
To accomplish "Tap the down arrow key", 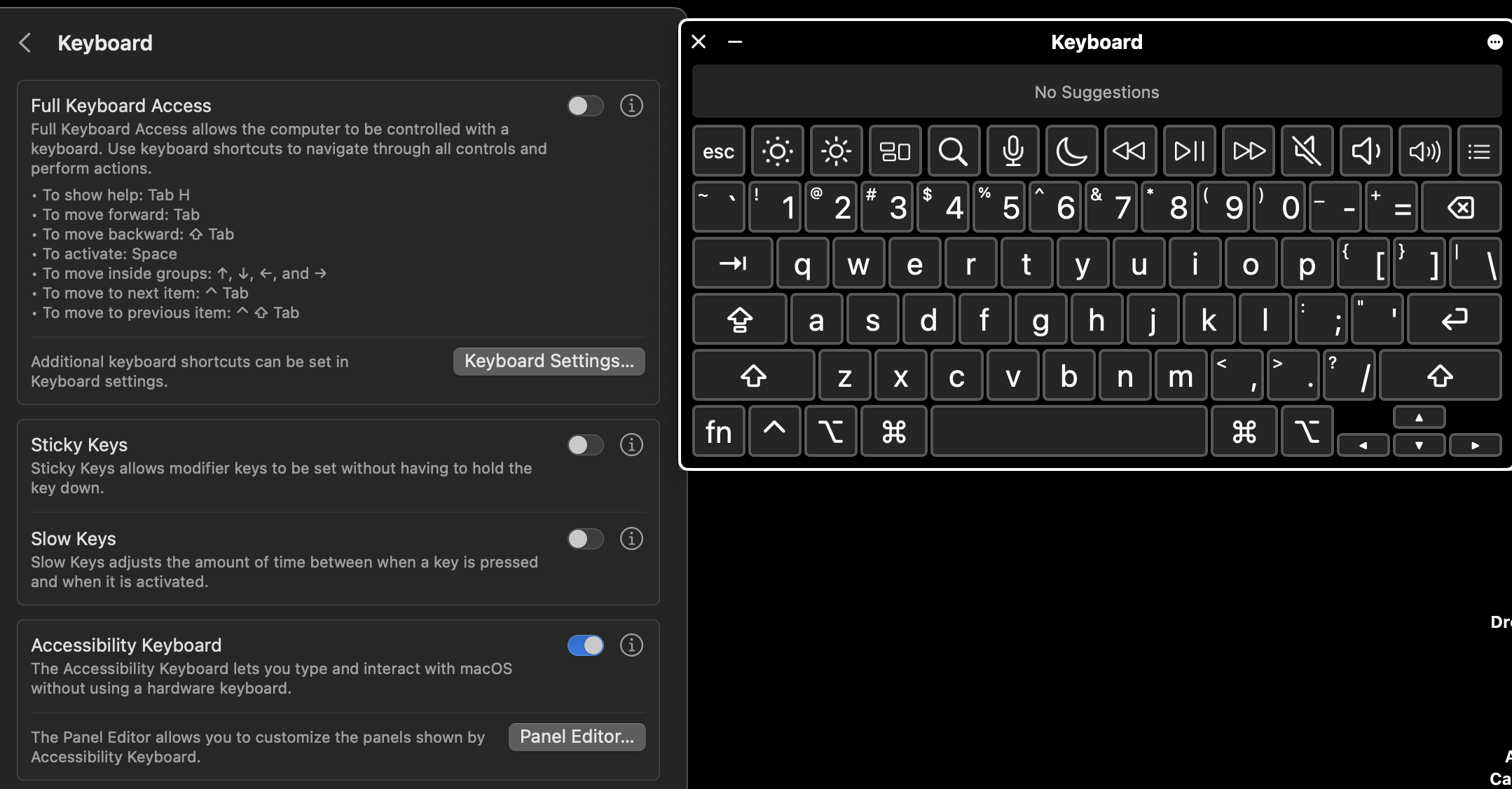I will click(1419, 445).
